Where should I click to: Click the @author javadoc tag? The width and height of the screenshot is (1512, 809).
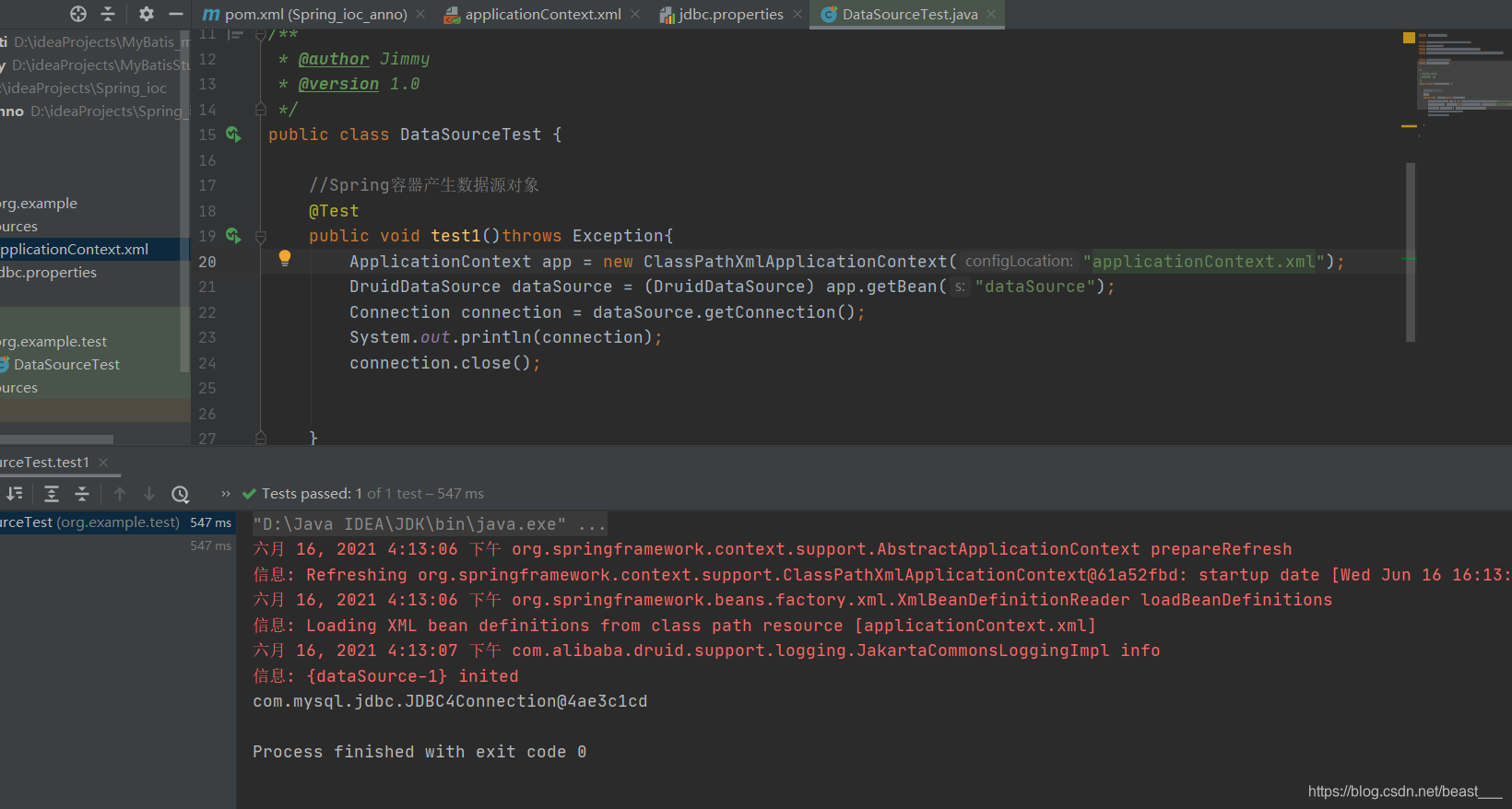tap(334, 59)
